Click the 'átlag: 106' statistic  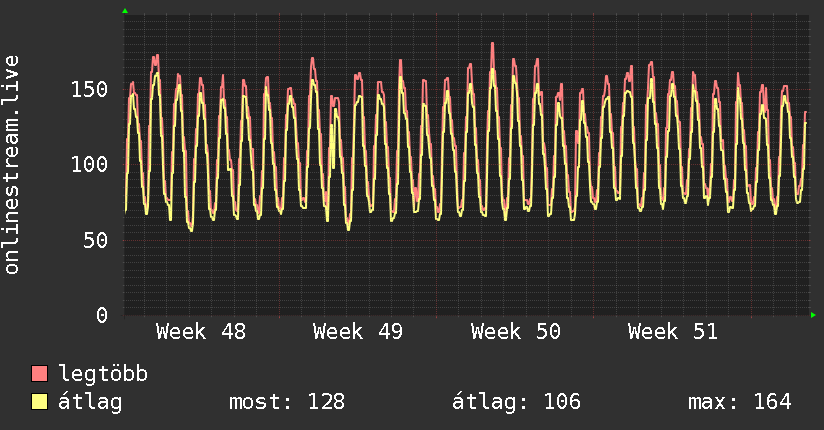(x=517, y=402)
